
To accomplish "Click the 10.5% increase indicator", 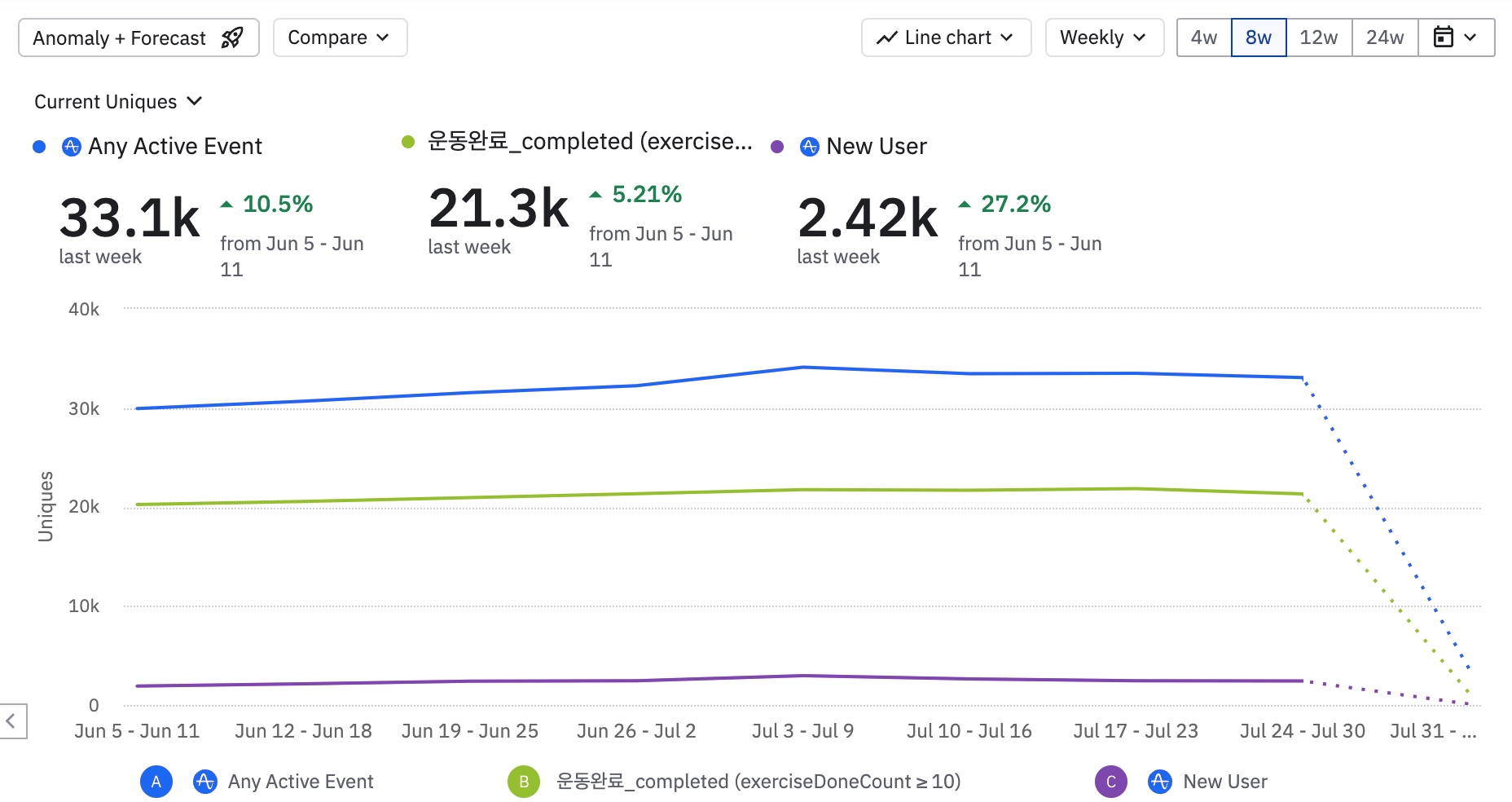I will (267, 204).
